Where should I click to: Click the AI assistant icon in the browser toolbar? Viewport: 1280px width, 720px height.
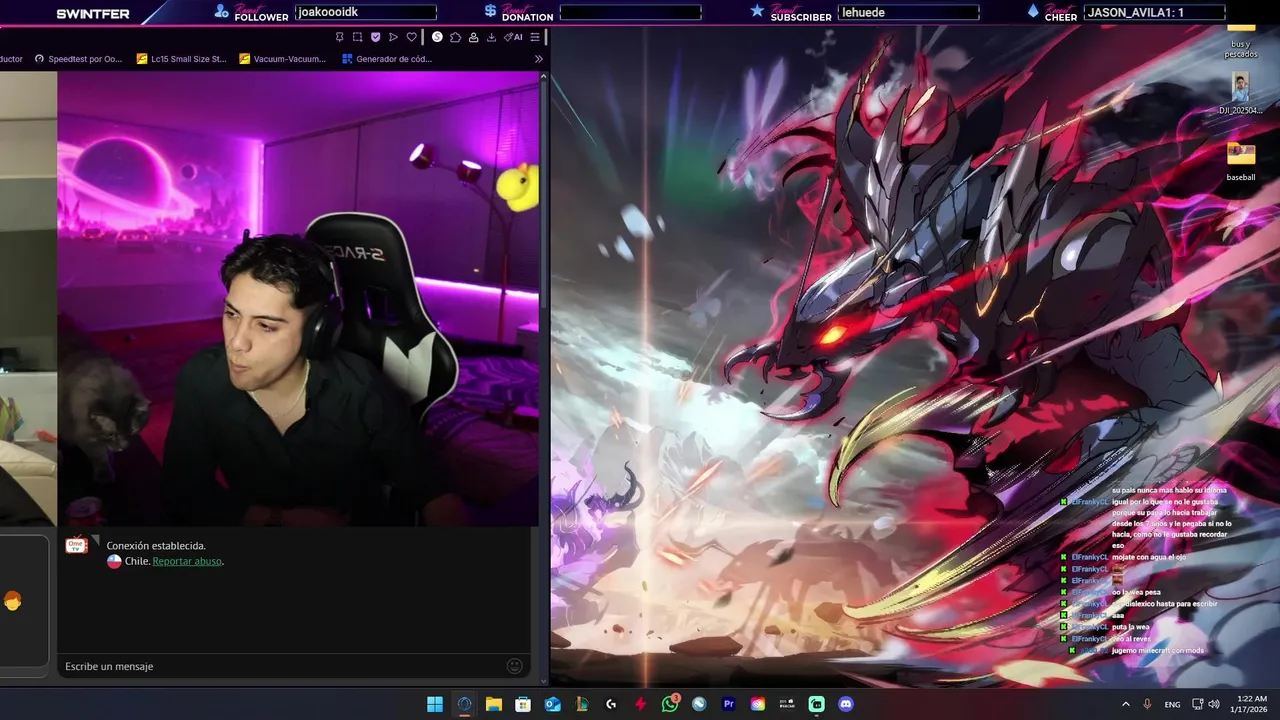click(x=513, y=37)
